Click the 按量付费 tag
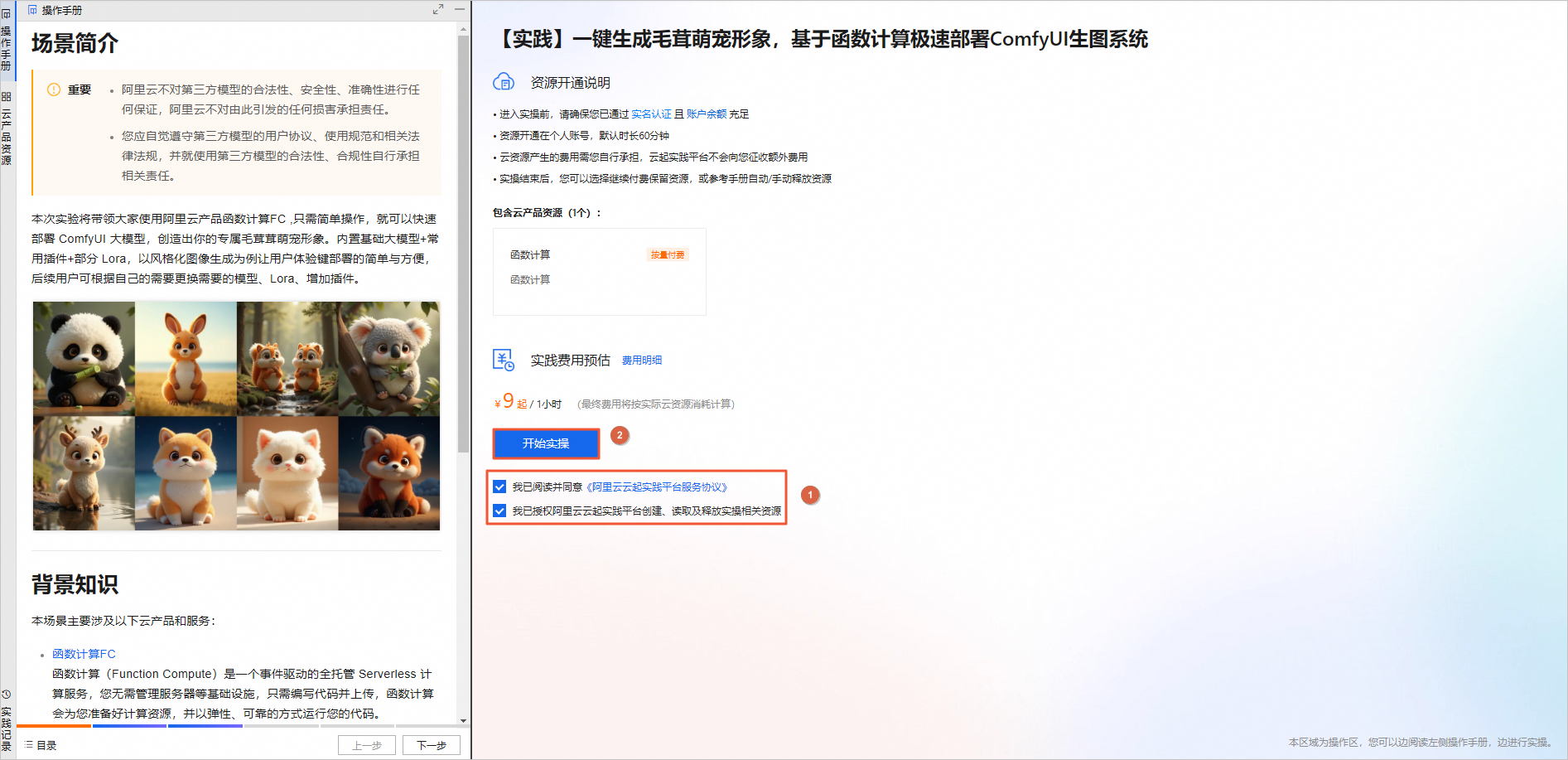The width and height of the screenshot is (1568, 760). click(x=668, y=255)
